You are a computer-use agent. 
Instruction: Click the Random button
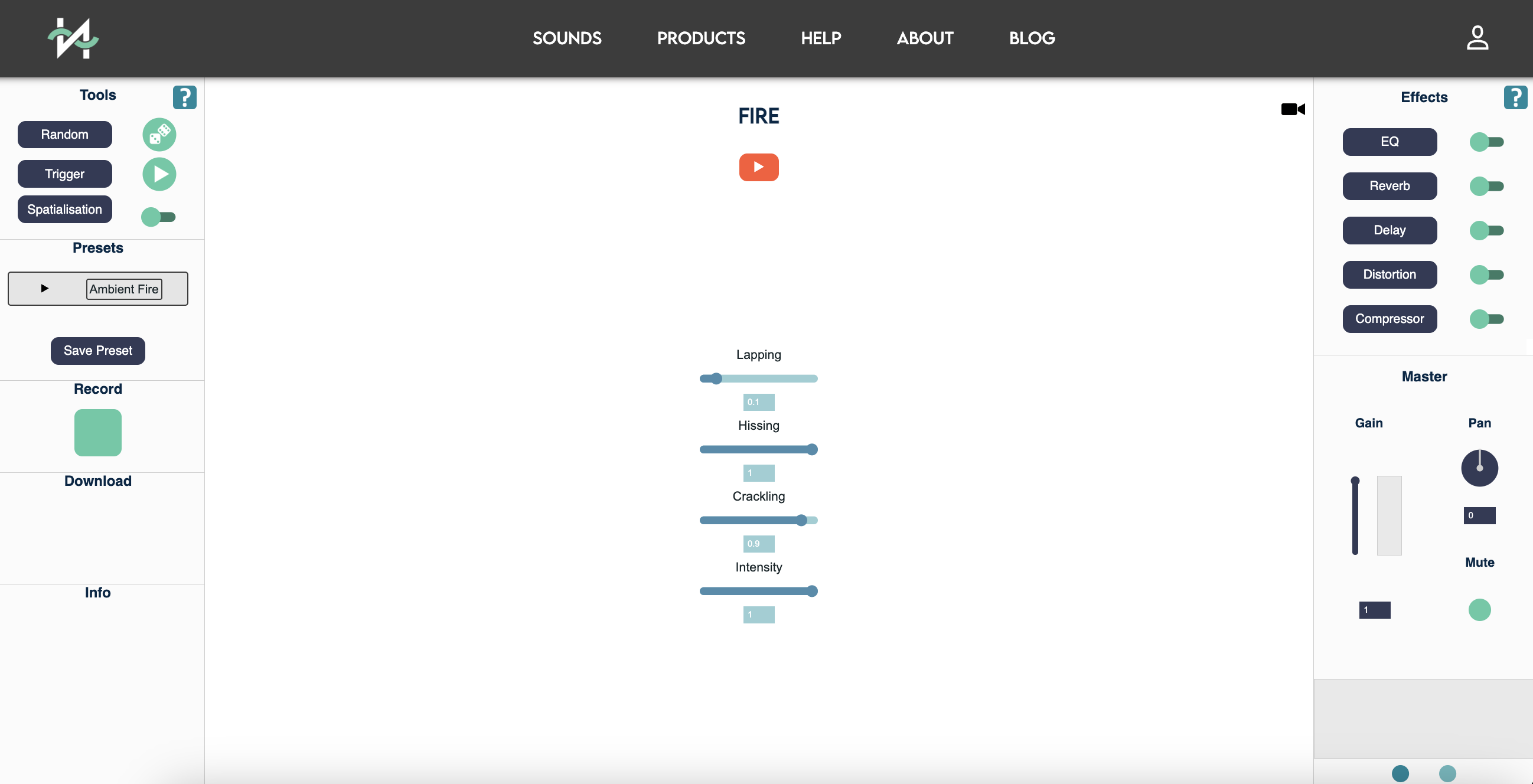pyautogui.click(x=65, y=135)
